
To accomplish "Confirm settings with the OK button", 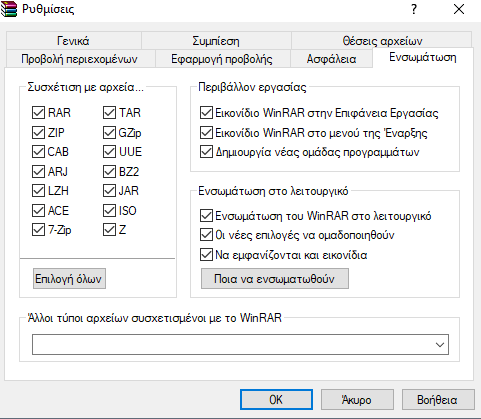I will click(276, 399).
